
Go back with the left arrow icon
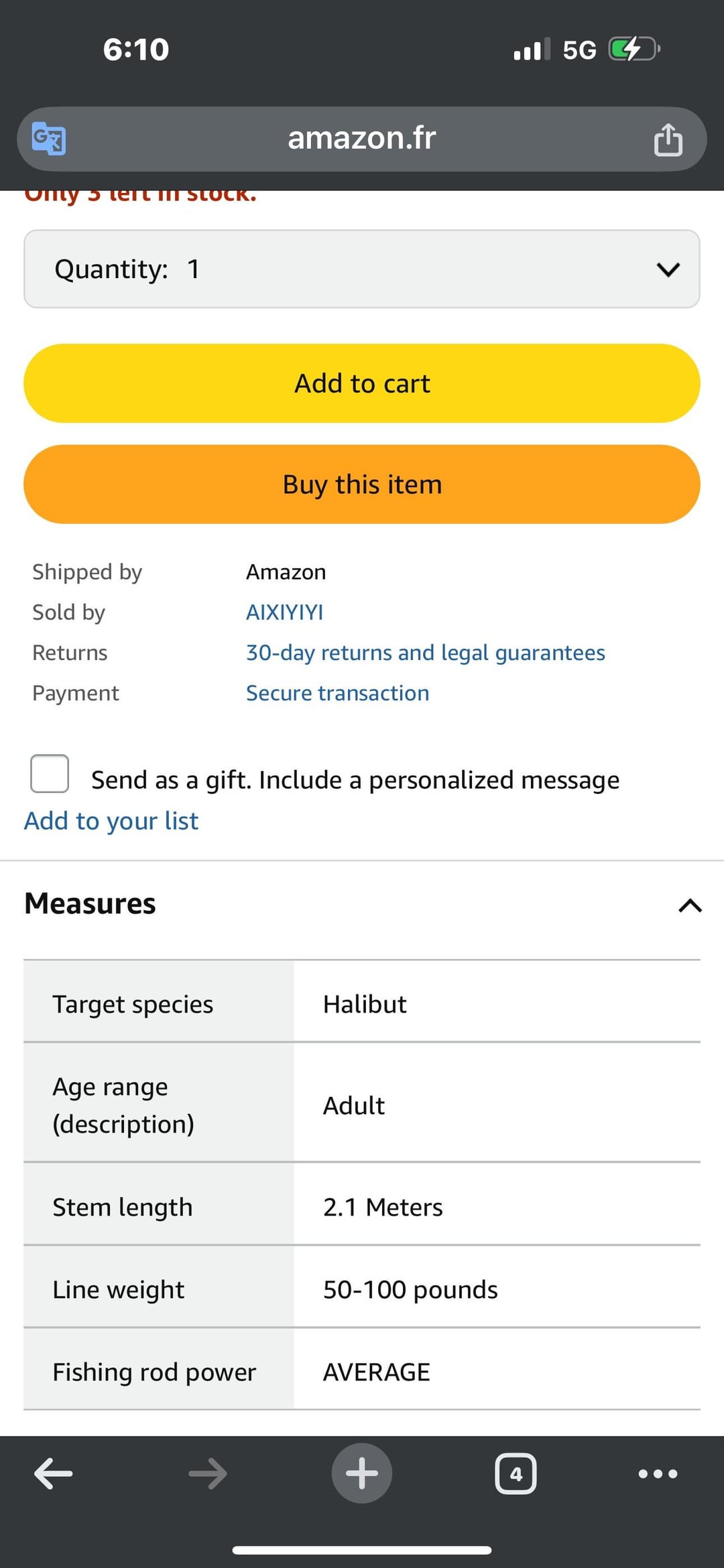[54, 1474]
